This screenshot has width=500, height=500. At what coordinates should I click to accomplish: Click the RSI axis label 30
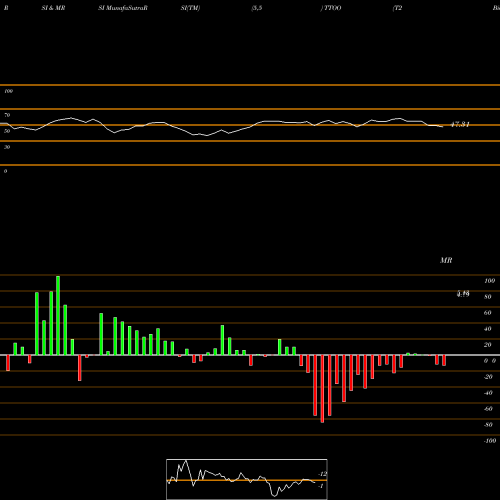(7, 147)
